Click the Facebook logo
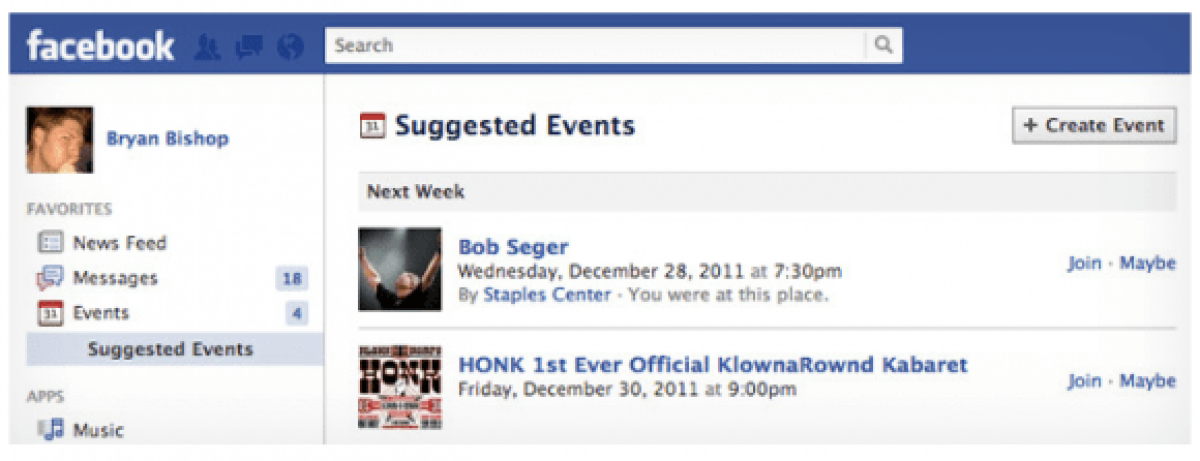1200x461 pixels. (x=100, y=46)
